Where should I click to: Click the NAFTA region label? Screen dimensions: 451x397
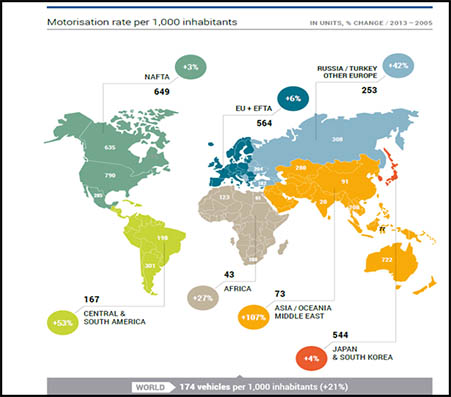(x=157, y=77)
